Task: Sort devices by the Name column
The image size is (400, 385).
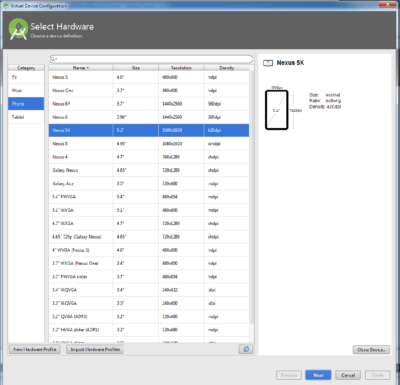Action: [x=81, y=68]
